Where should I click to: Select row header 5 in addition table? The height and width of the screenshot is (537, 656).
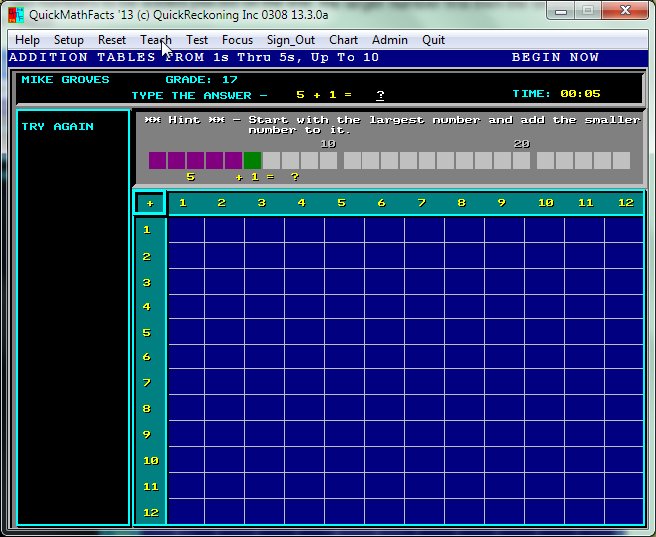tap(147, 332)
